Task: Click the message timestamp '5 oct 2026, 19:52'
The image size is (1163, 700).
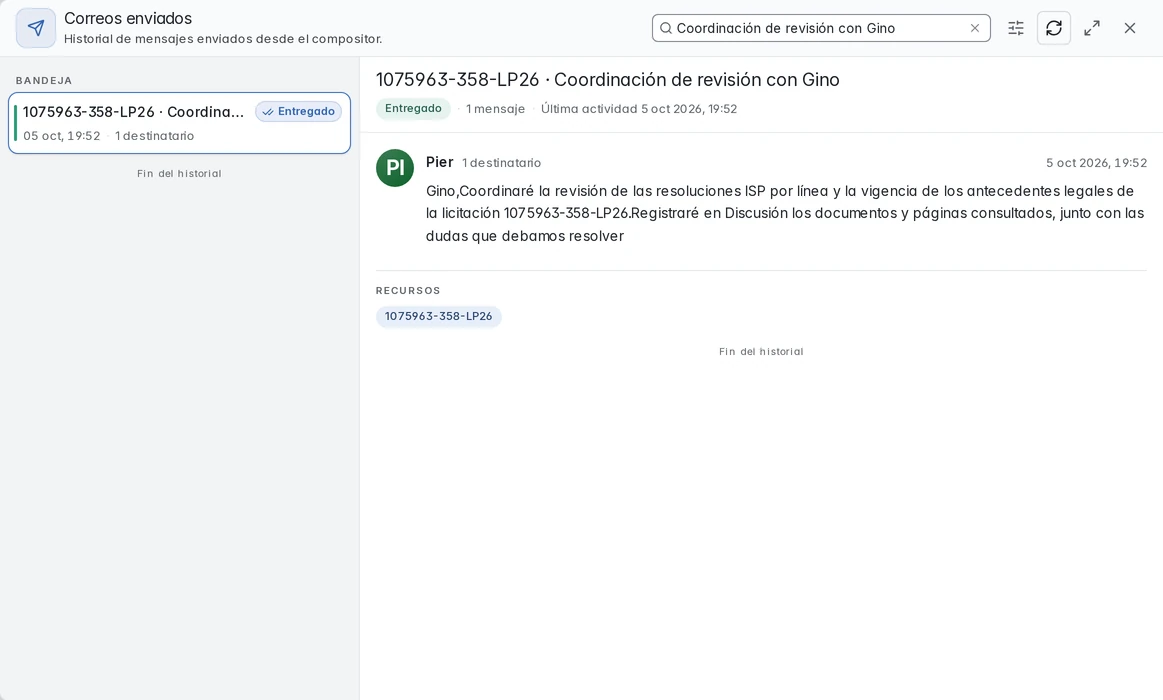Action: 1096,162
